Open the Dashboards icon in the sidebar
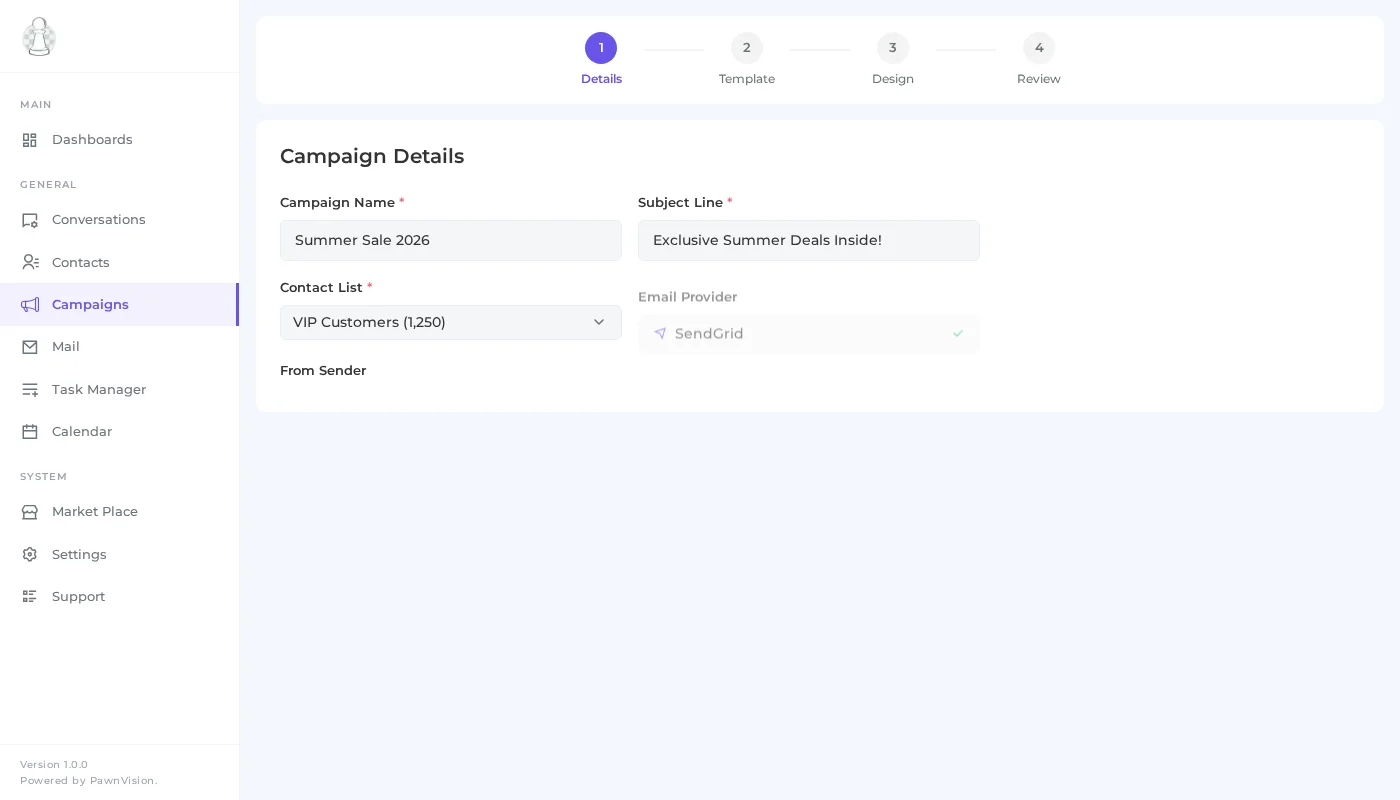The height and width of the screenshot is (800, 1400). tap(30, 140)
